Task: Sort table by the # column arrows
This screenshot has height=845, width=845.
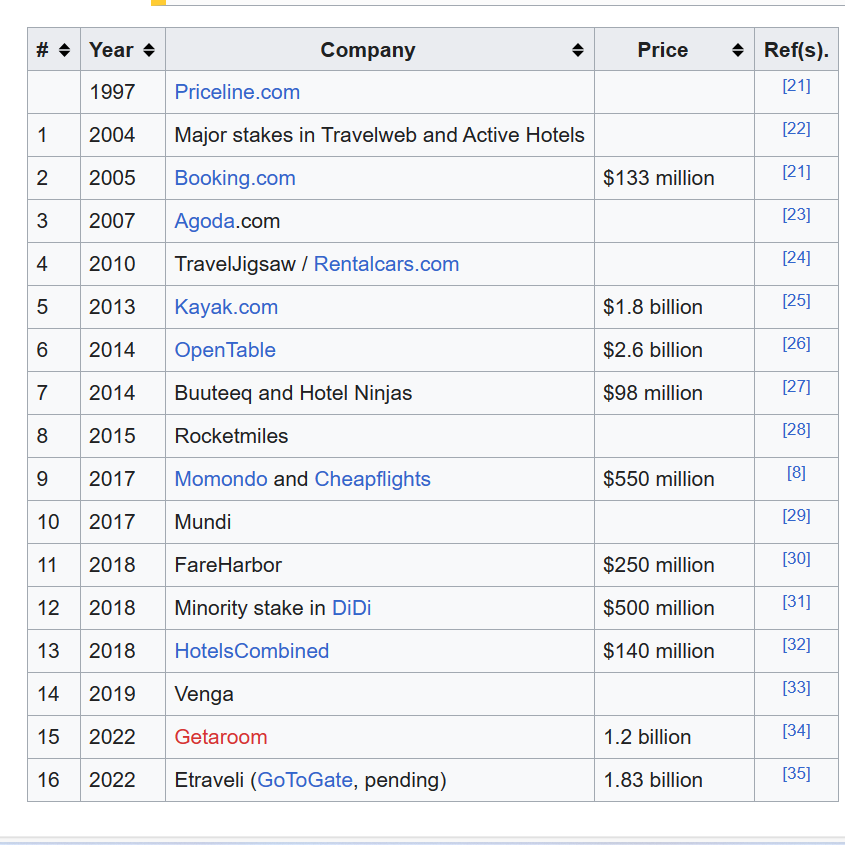Action: tap(64, 50)
